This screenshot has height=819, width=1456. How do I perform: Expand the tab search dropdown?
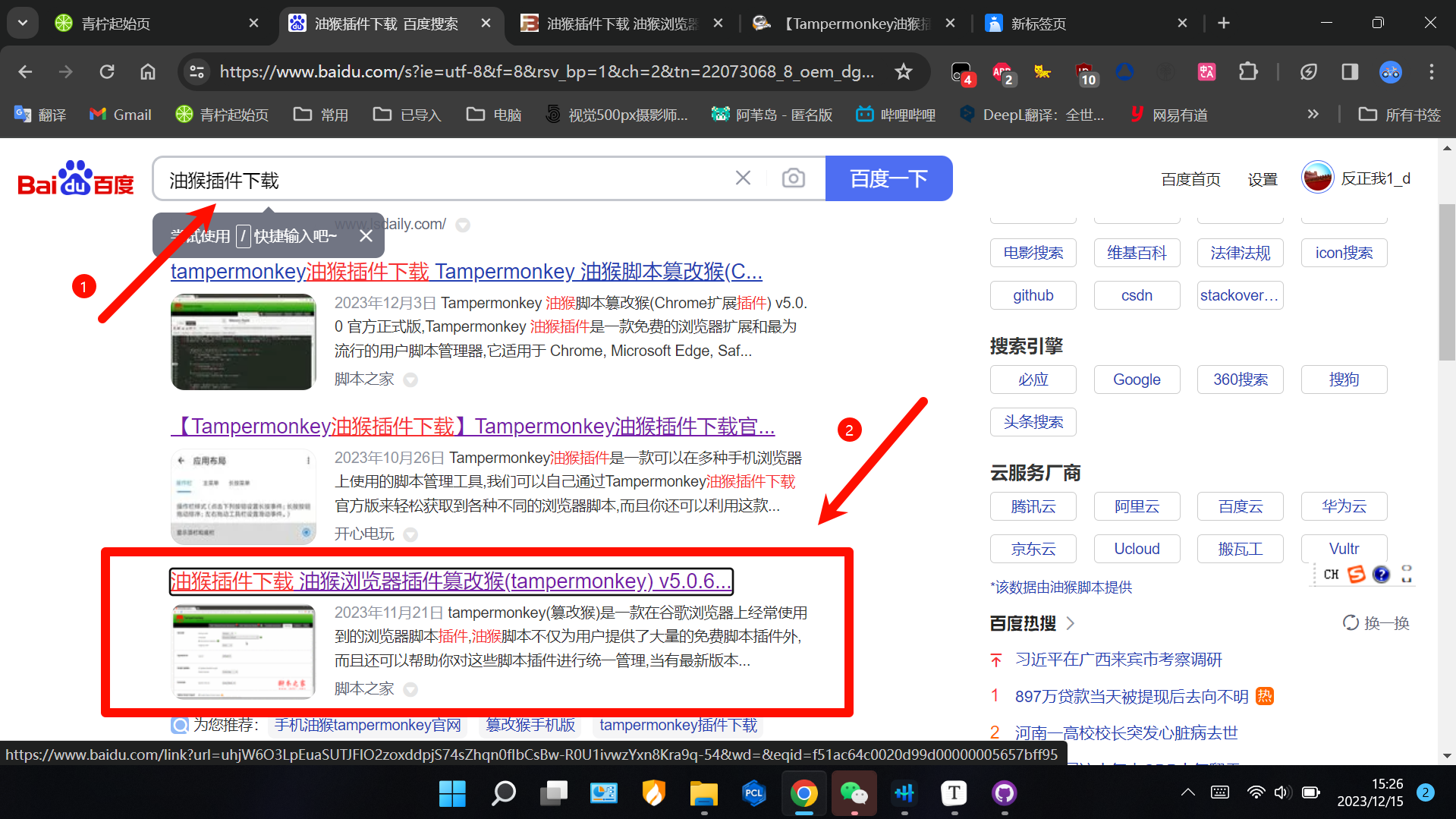coord(23,23)
